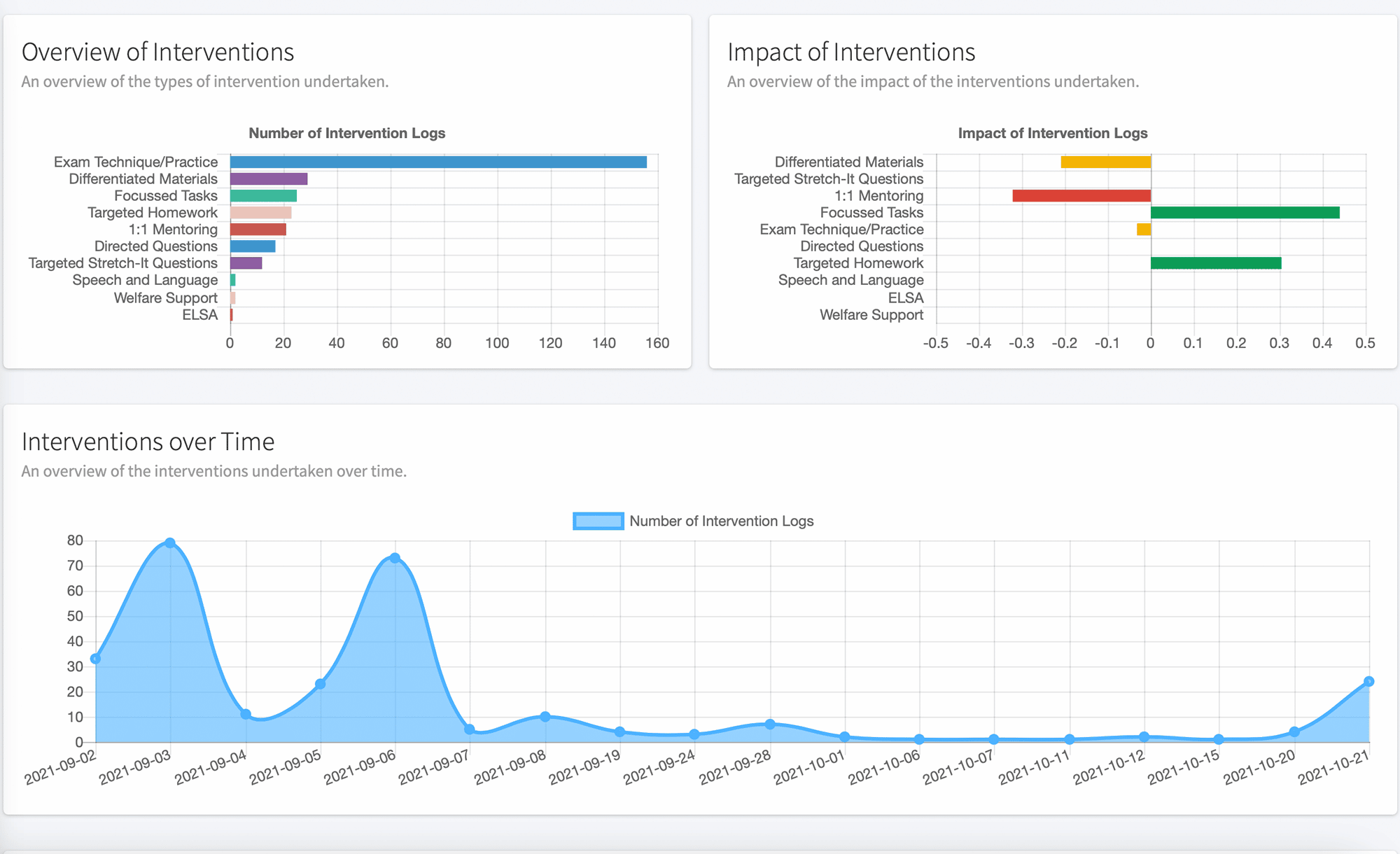Image resolution: width=1400 pixels, height=854 pixels.
Task: Click the Impact of Intervention Logs chart title
Action: [1053, 133]
